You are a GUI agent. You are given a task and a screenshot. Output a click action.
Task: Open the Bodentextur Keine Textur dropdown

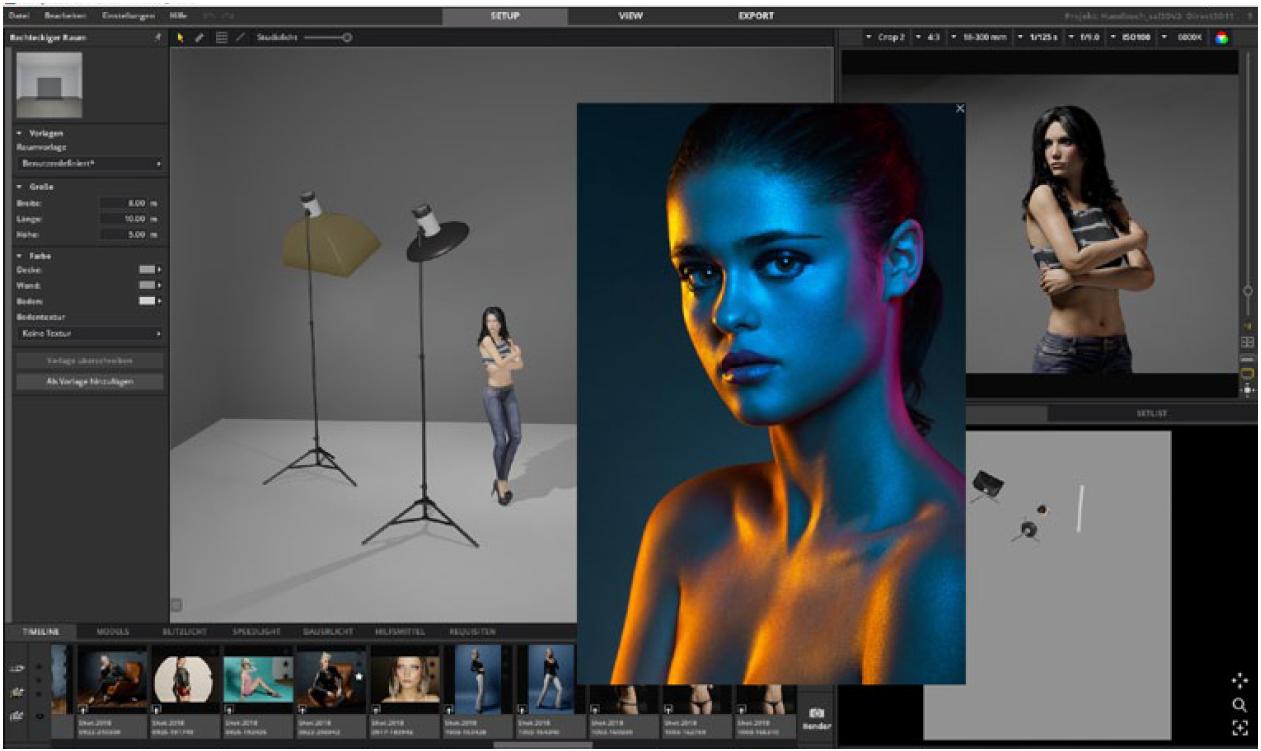(90, 333)
